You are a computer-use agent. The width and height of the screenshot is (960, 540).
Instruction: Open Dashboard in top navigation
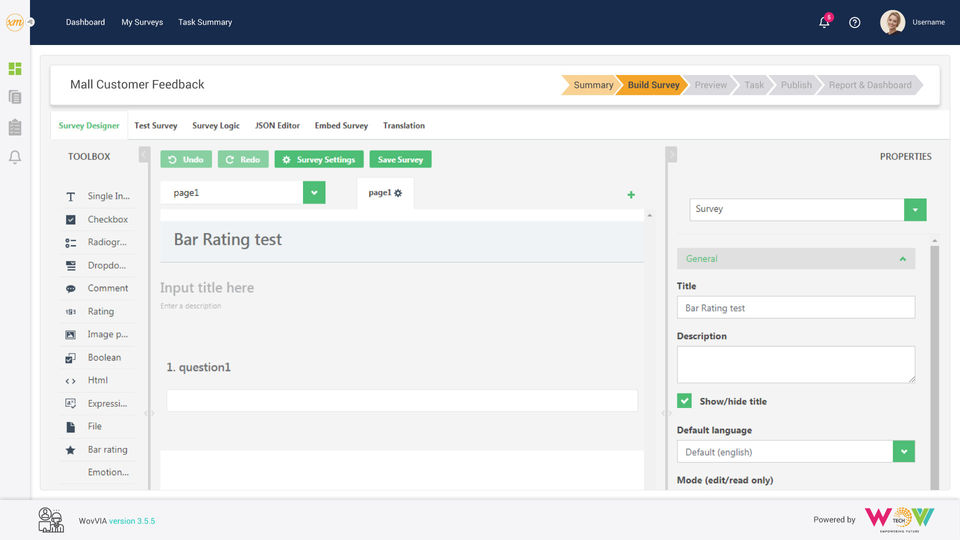click(x=85, y=22)
